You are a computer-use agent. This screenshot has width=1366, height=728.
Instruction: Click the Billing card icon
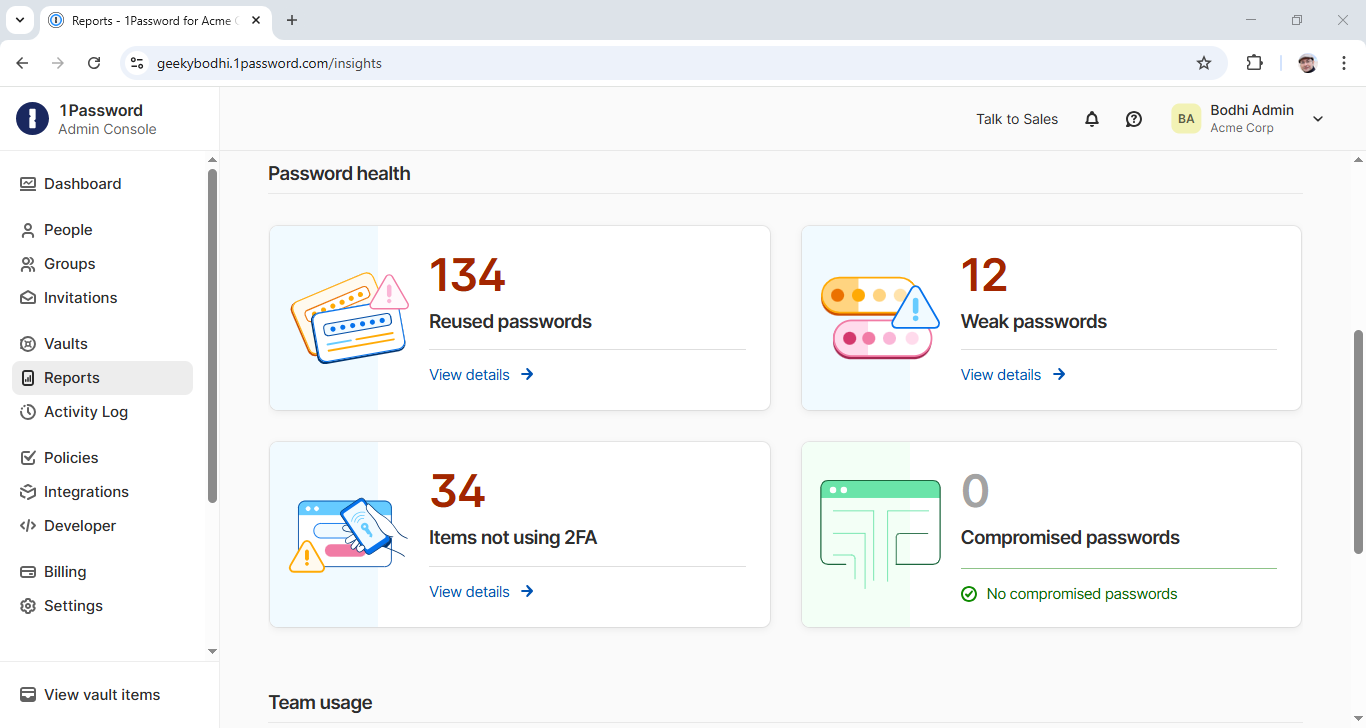pyautogui.click(x=28, y=572)
